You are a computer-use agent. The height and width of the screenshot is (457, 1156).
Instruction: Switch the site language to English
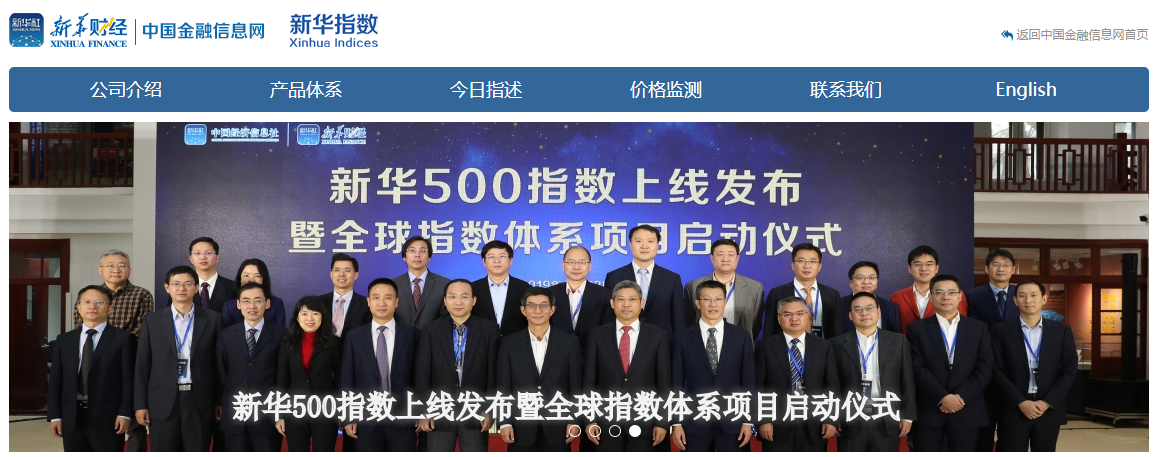point(1026,90)
